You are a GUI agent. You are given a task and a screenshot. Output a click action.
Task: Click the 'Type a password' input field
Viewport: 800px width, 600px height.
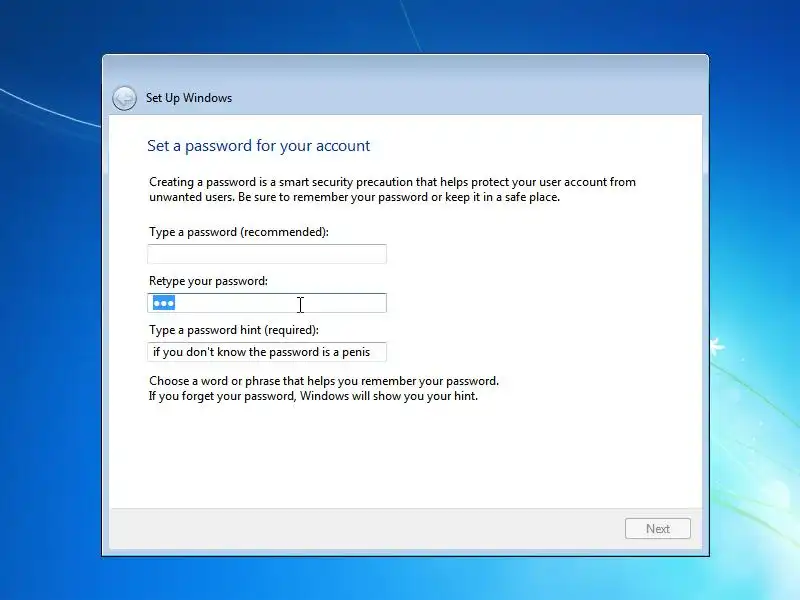267,254
